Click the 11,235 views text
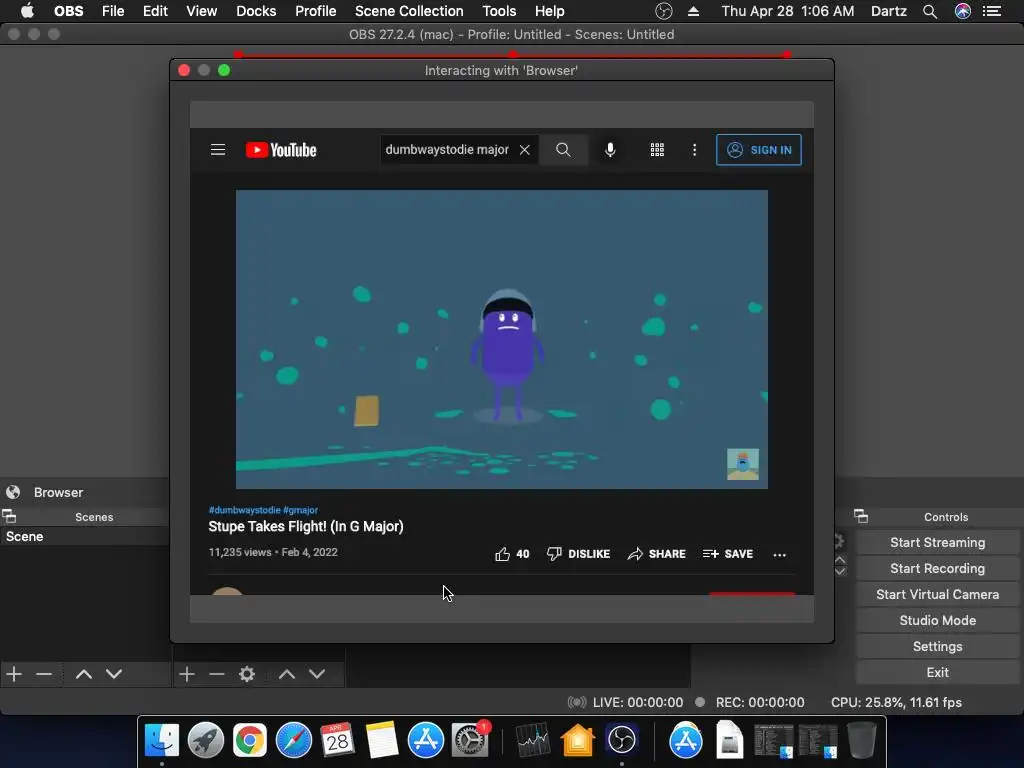 tap(240, 552)
